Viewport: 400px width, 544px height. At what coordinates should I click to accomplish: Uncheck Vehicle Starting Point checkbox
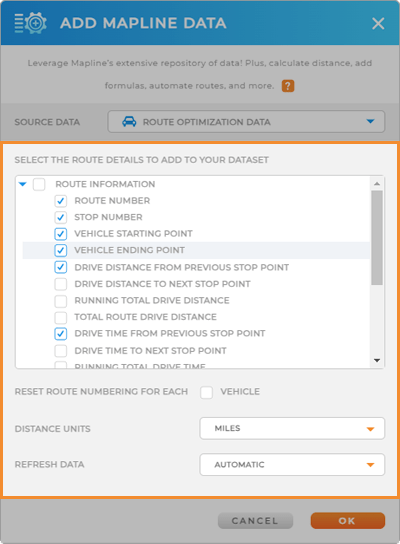click(x=61, y=233)
